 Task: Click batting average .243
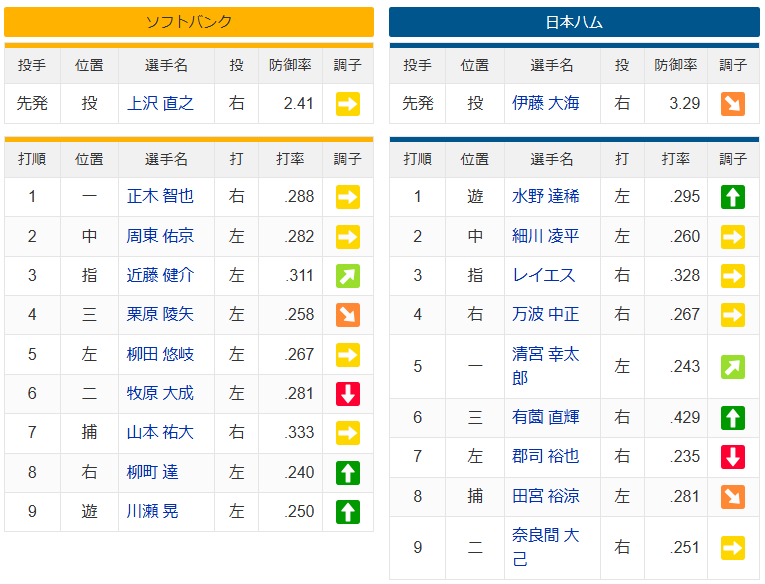click(x=685, y=366)
